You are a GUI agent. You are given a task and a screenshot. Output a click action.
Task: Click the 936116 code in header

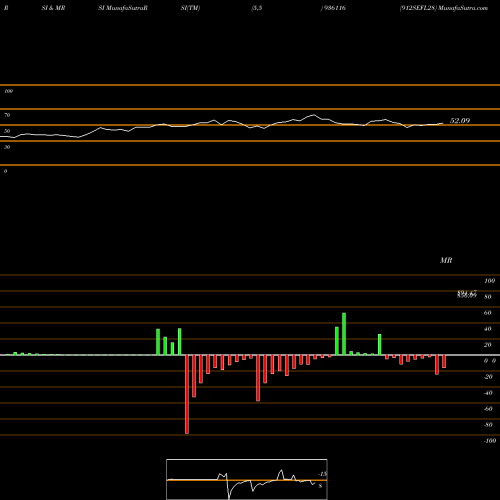pyautogui.click(x=335, y=8)
